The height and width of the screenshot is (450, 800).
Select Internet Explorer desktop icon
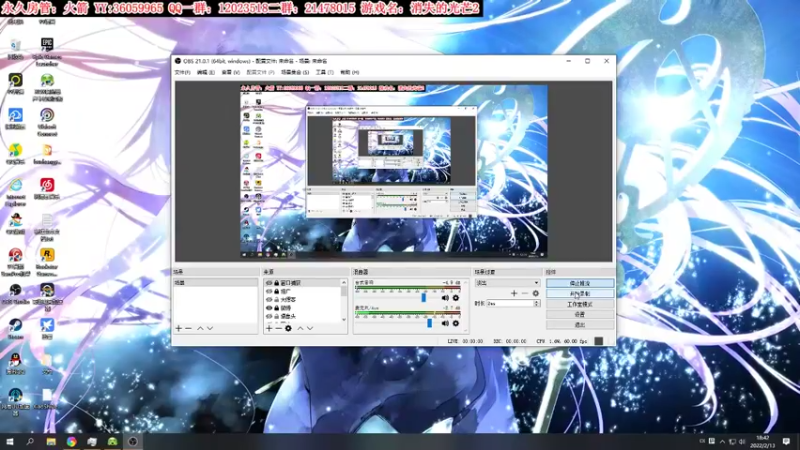pyautogui.click(x=15, y=192)
